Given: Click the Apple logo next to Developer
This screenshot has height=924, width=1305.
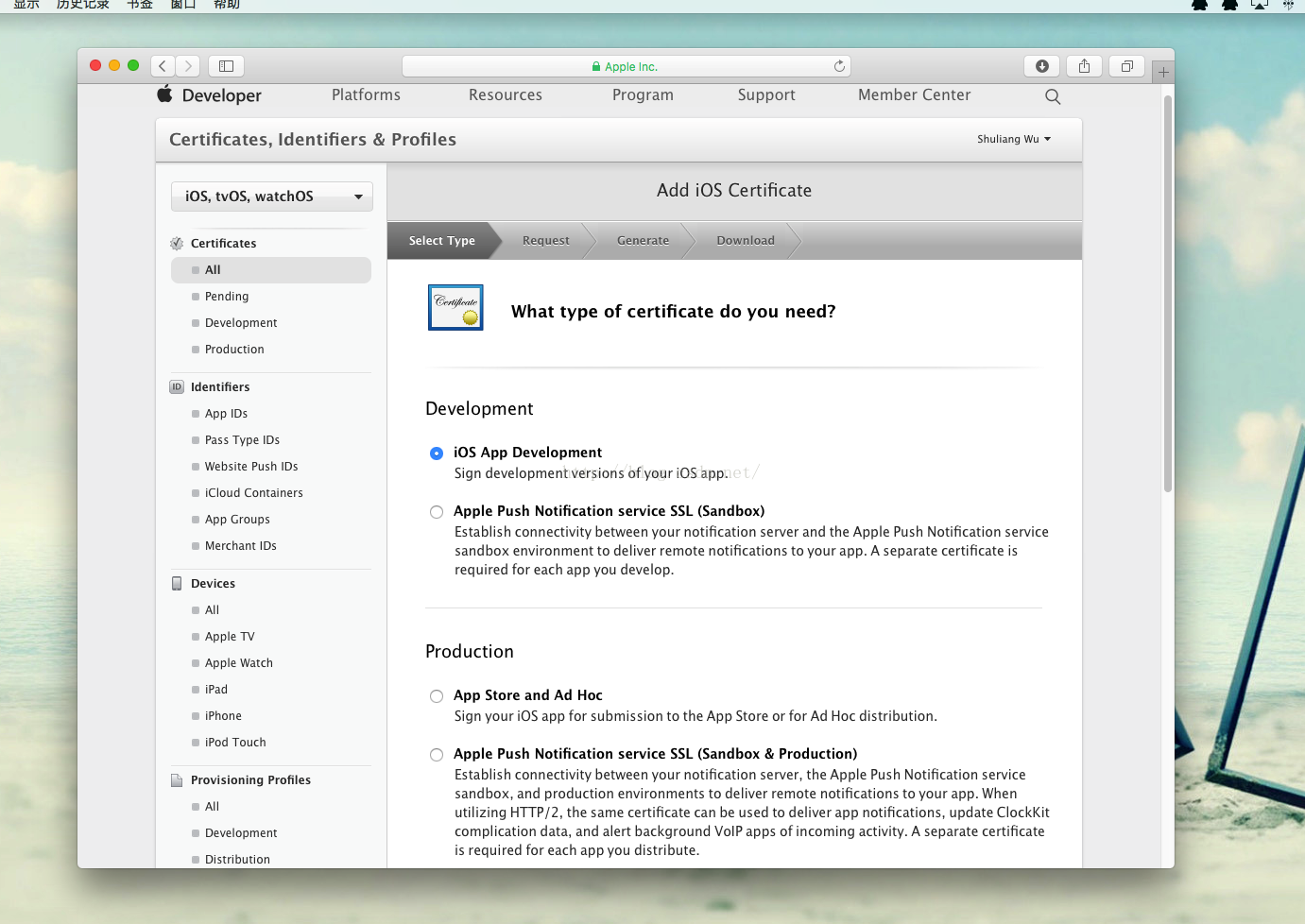Looking at the screenshot, I should [164, 94].
